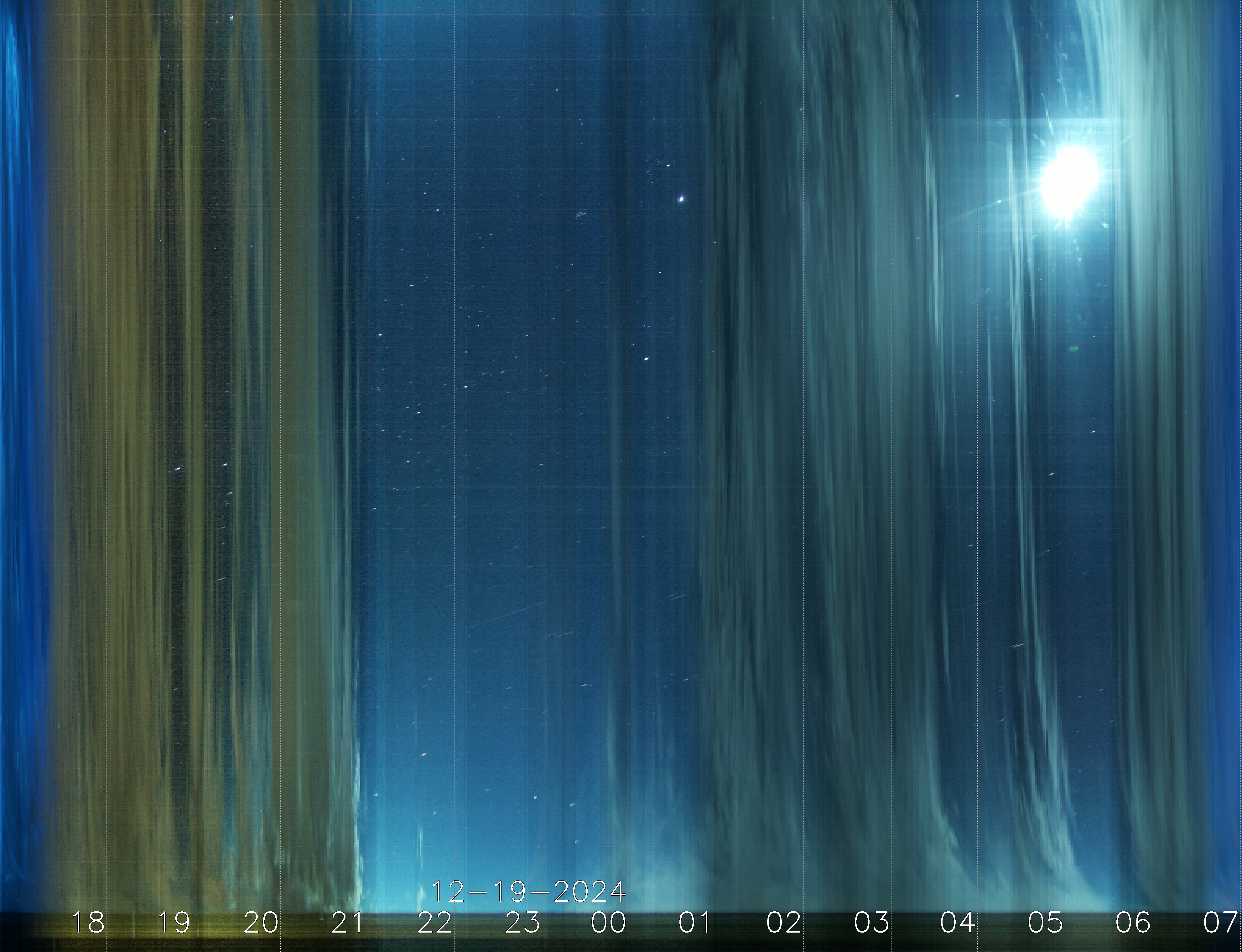
Task: Select the 20 hour marker
Action: [261, 923]
